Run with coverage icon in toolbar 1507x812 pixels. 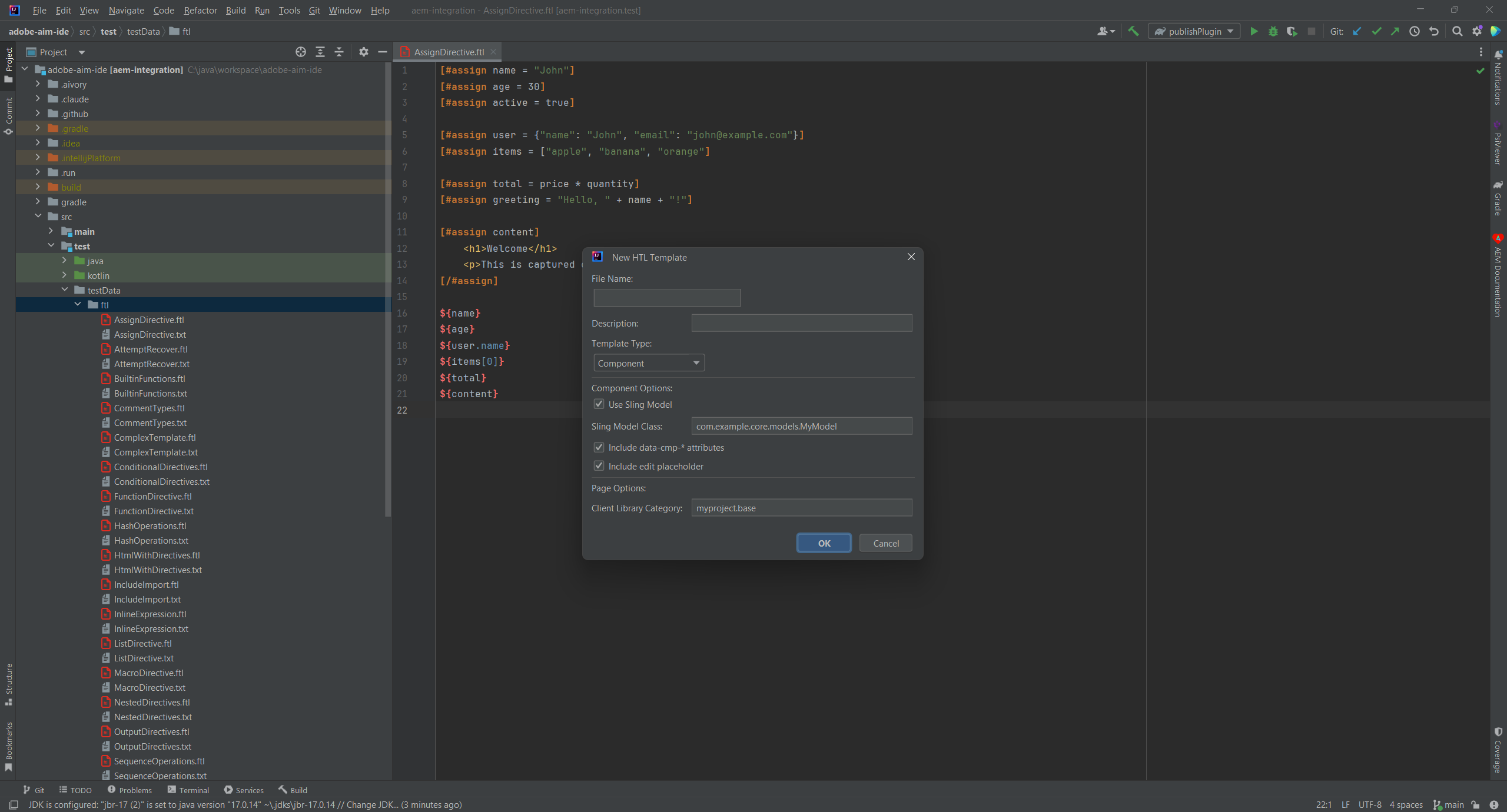[1292, 31]
